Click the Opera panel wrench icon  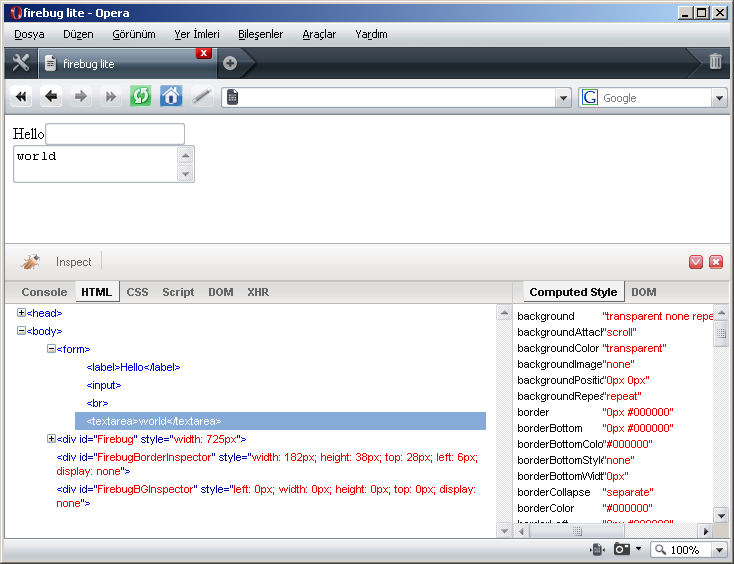click(20, 63)
